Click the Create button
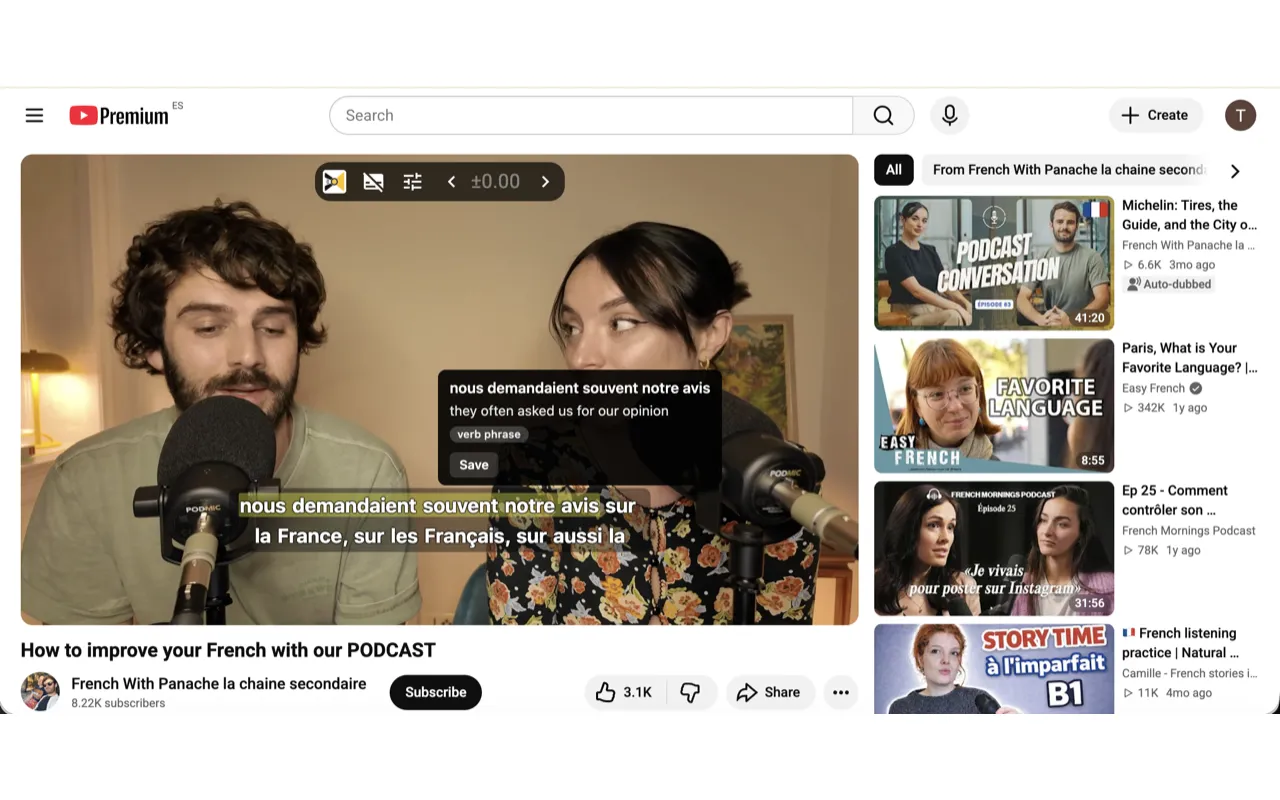The image size is (1280, 800). click(x=1155, y=115)
